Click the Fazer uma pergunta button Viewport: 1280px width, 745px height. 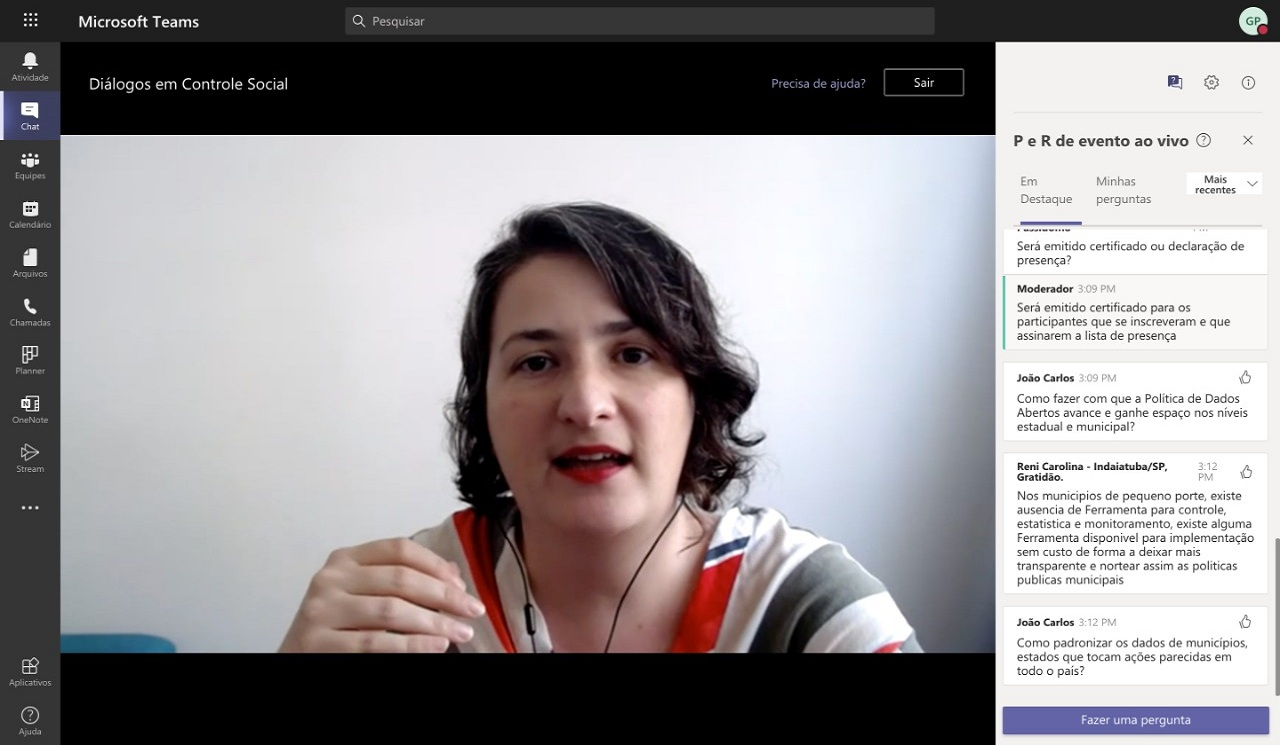[x=1135, y=720]
